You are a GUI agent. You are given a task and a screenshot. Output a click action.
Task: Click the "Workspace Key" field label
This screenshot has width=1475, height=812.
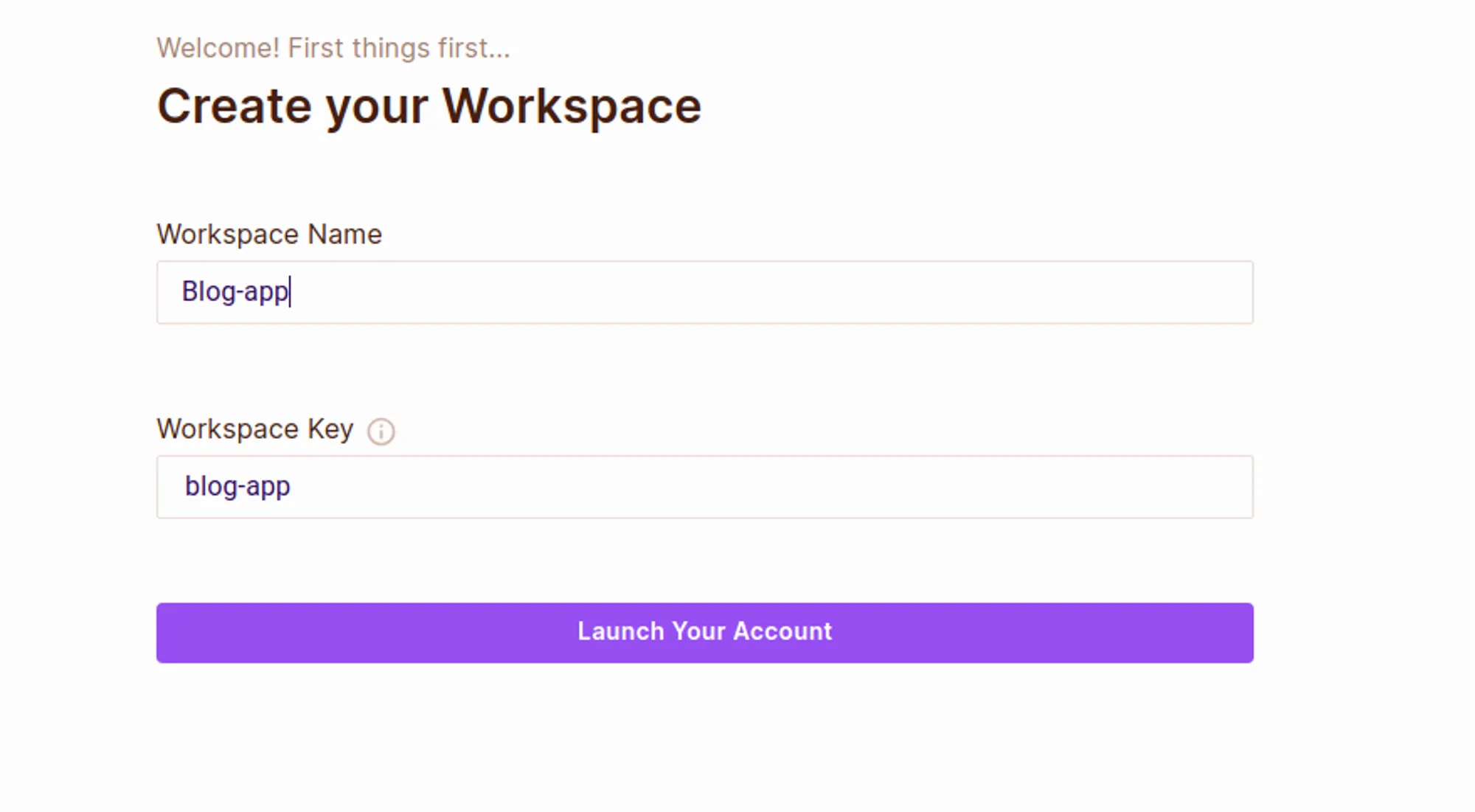pos(254,429)
